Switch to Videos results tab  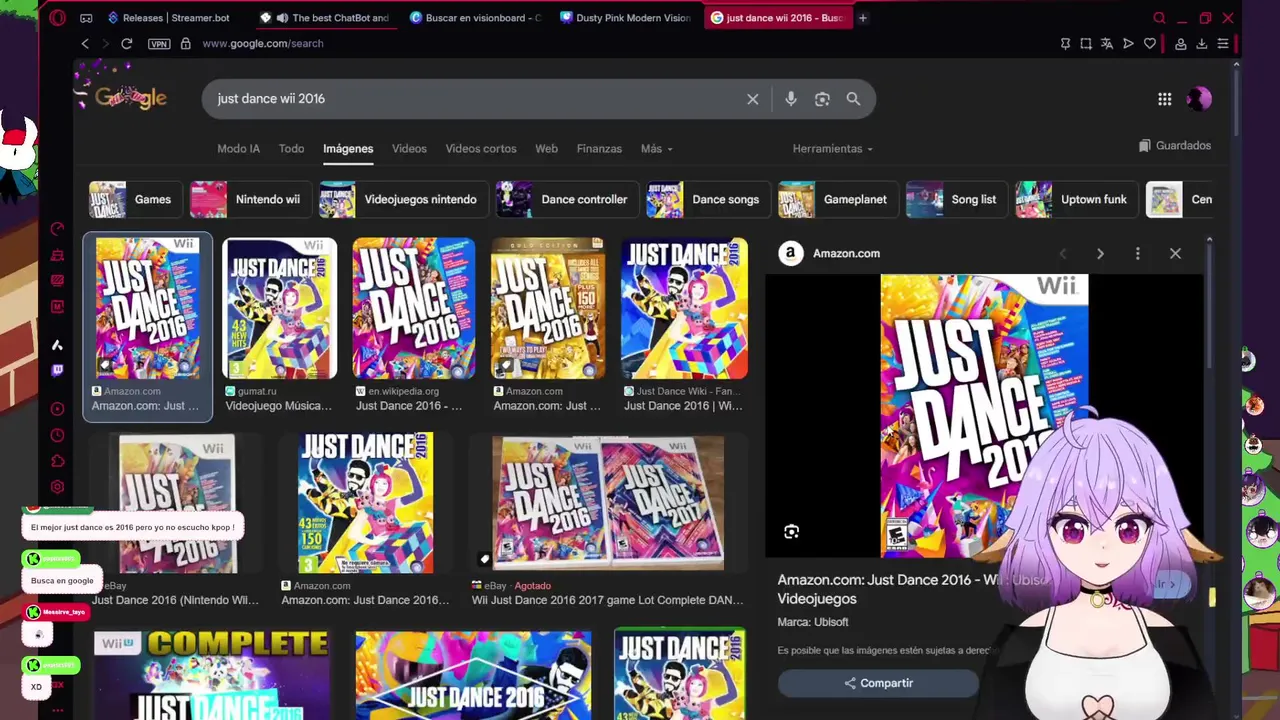pyautogui.click(x=409, y=148)
